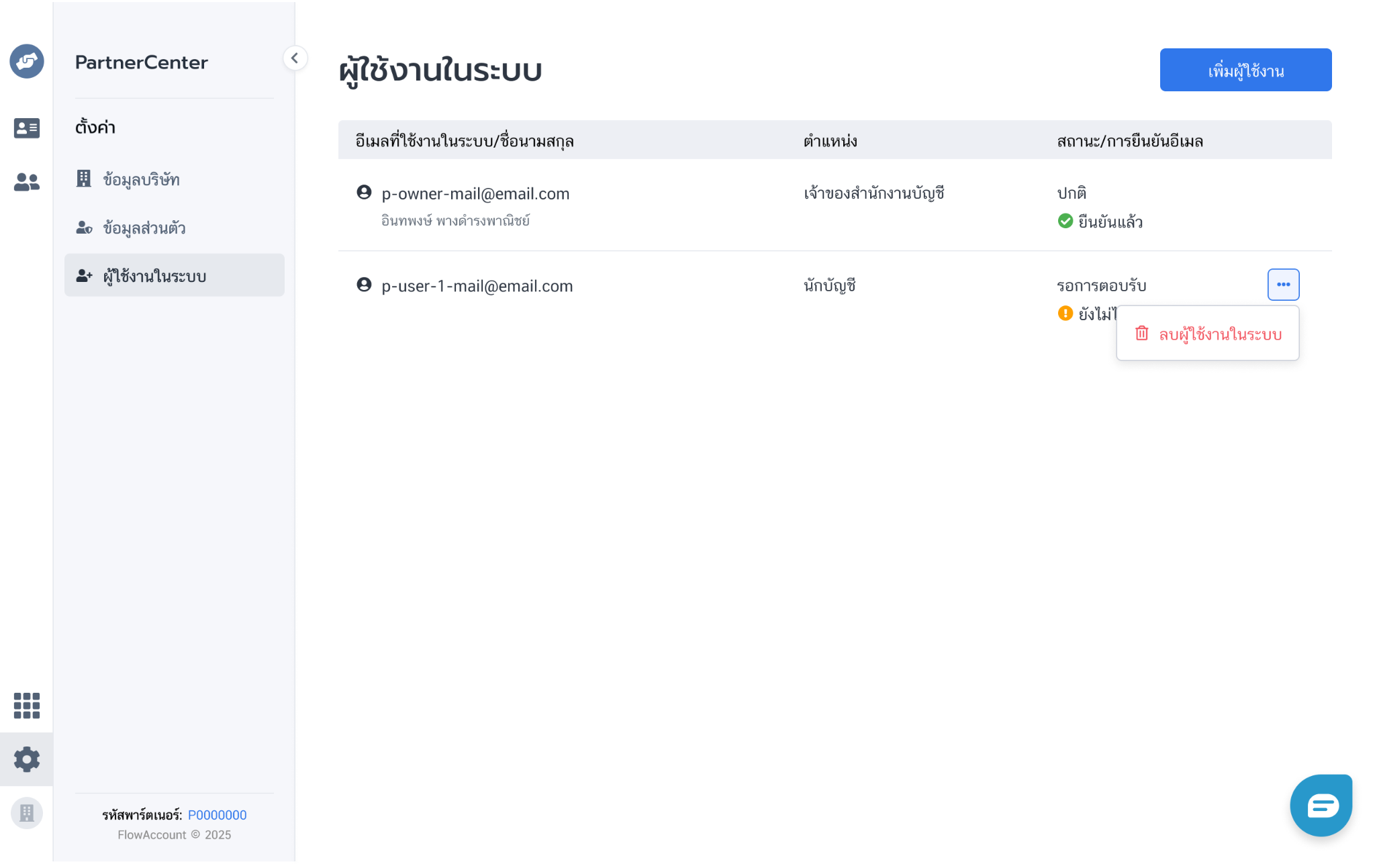Click the เพิ่มผู้ใช้งาน button
The width and height of the screenshot is (1375, 868).
coord(1245,70)
